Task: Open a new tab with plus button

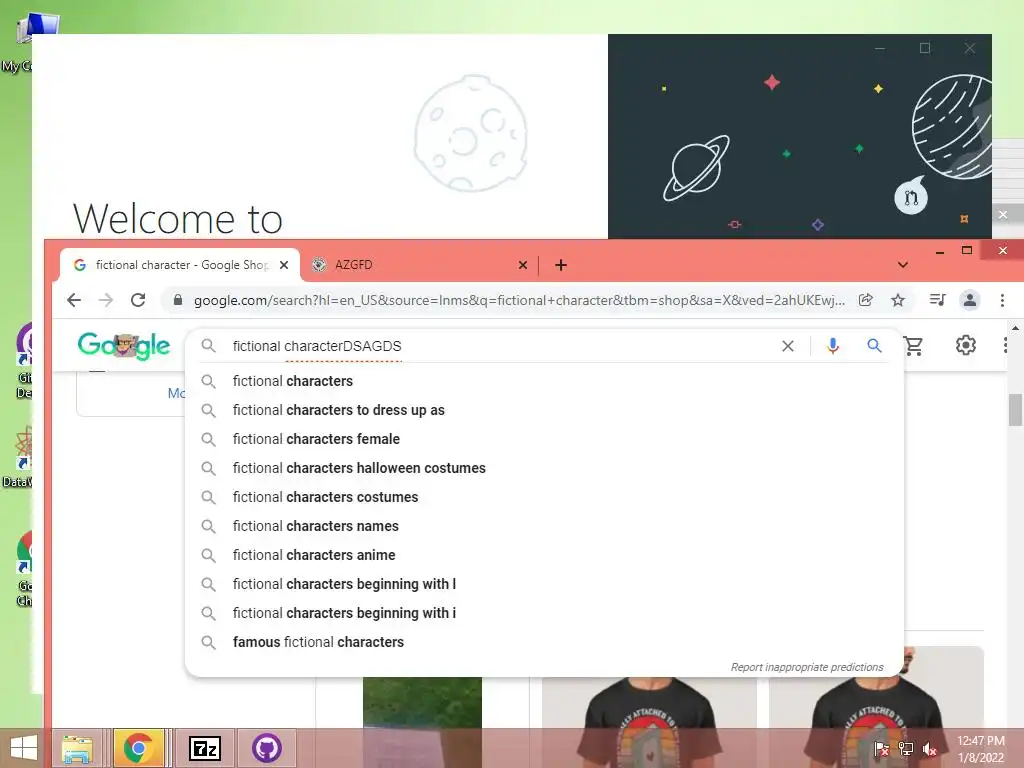Action: pyautogui.click(x=560, y=265)
